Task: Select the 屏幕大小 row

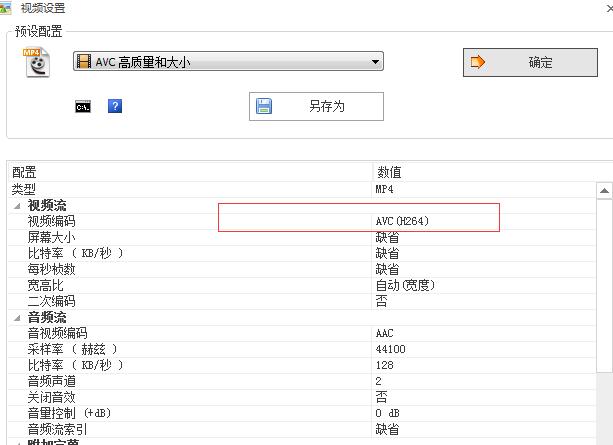Action: (x=51, y=237)
